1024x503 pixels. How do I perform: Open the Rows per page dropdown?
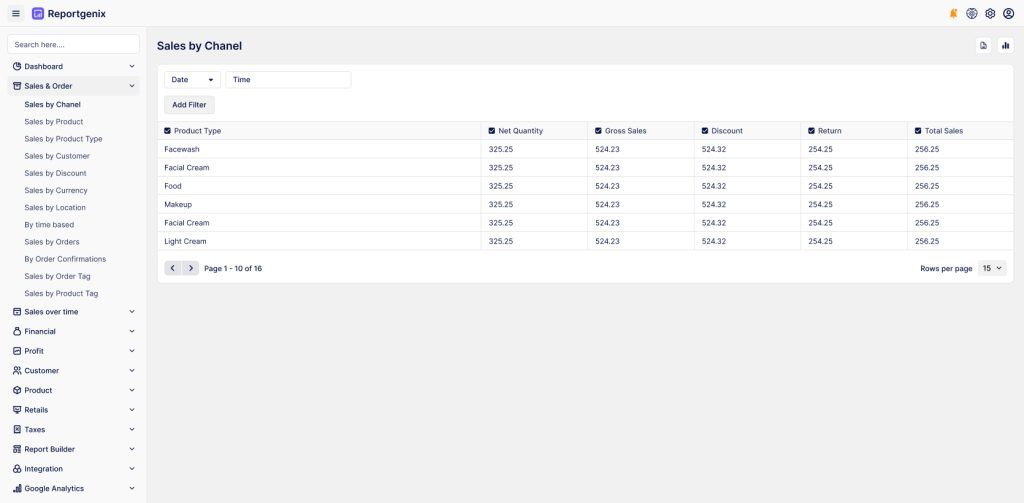(992, 268)
